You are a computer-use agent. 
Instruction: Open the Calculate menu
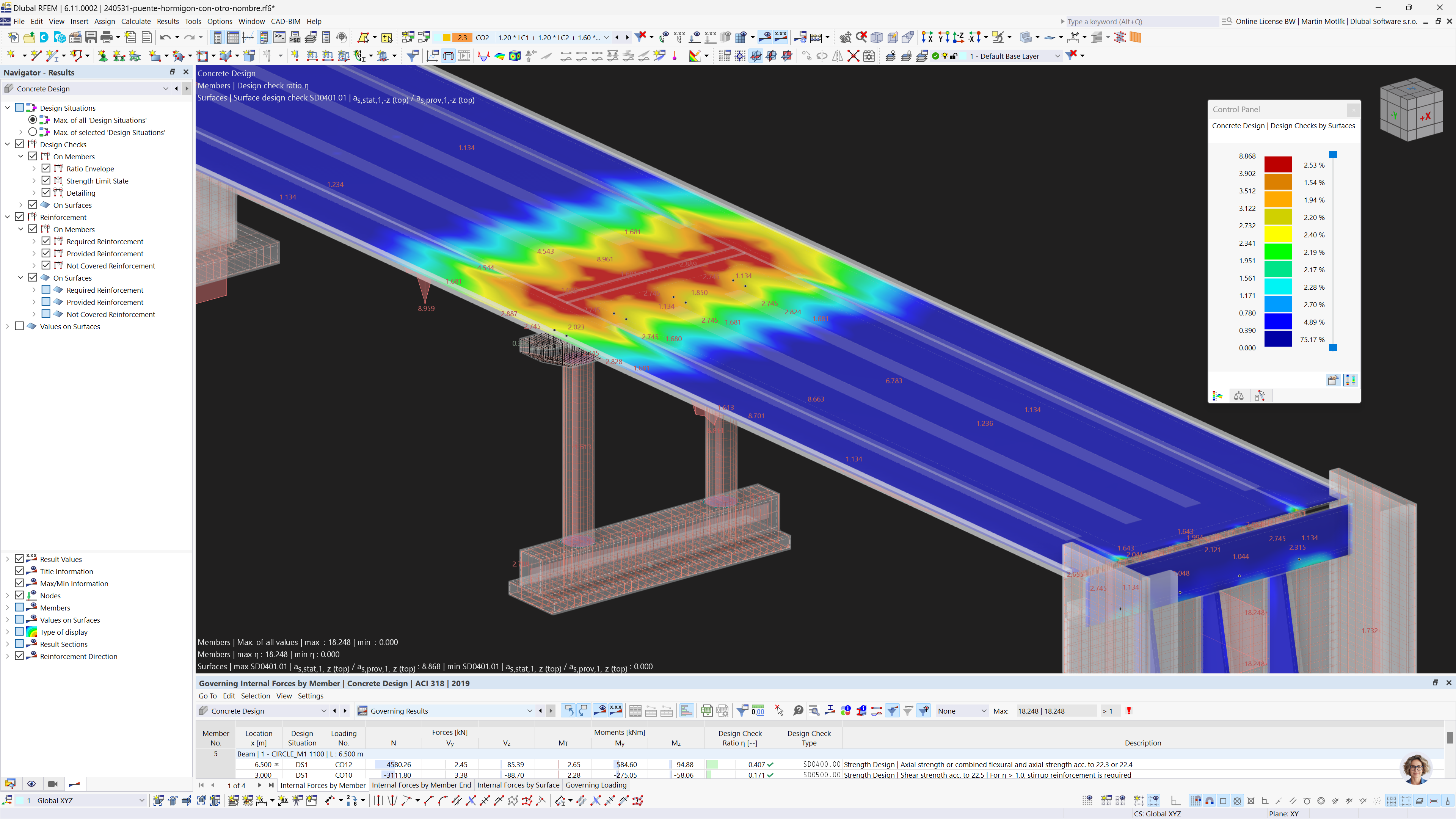136,22
